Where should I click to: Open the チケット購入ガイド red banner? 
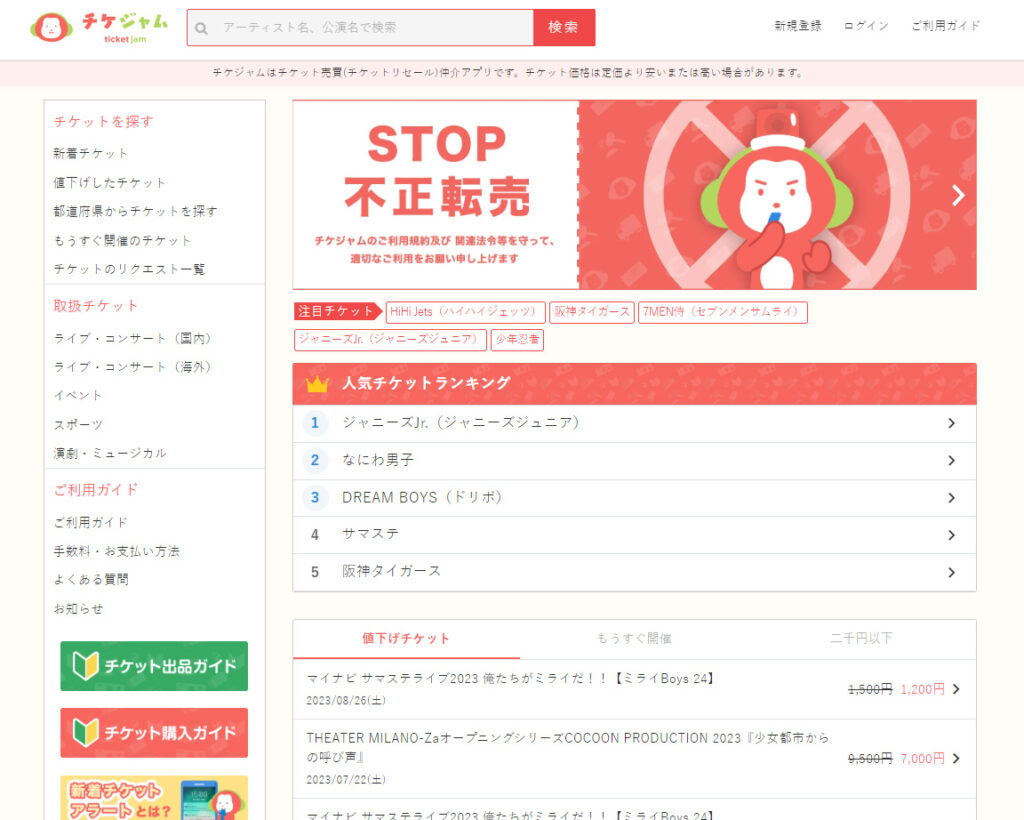(154, 733)
